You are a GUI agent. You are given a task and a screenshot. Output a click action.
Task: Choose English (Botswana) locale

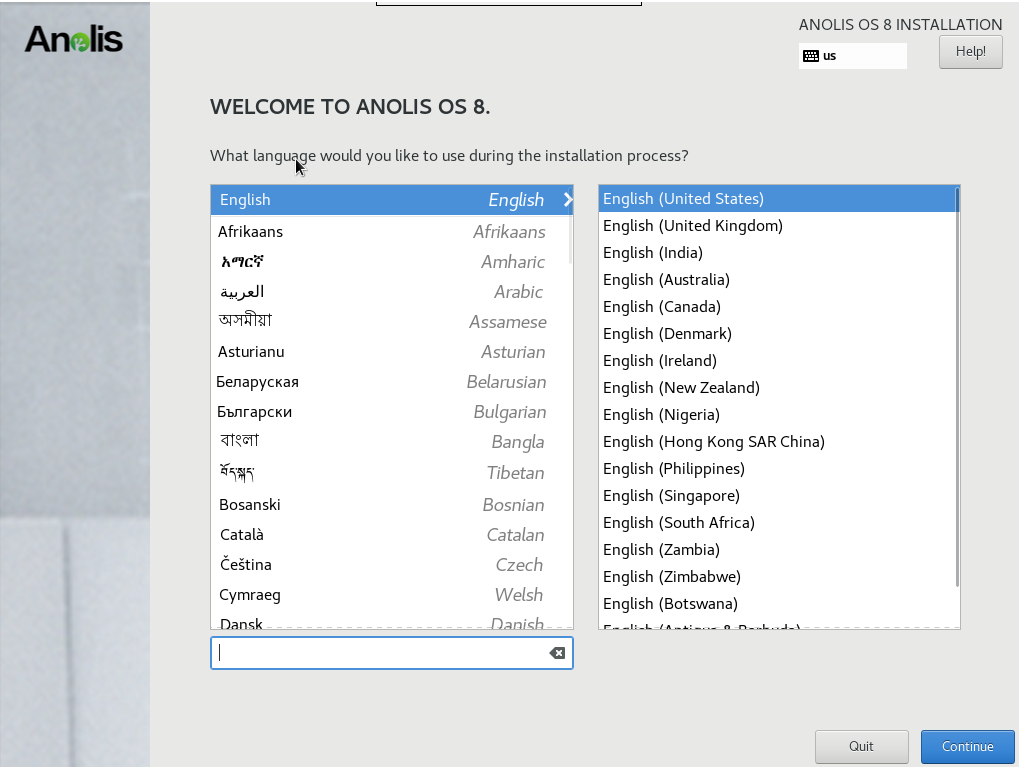tap(777, 603)
